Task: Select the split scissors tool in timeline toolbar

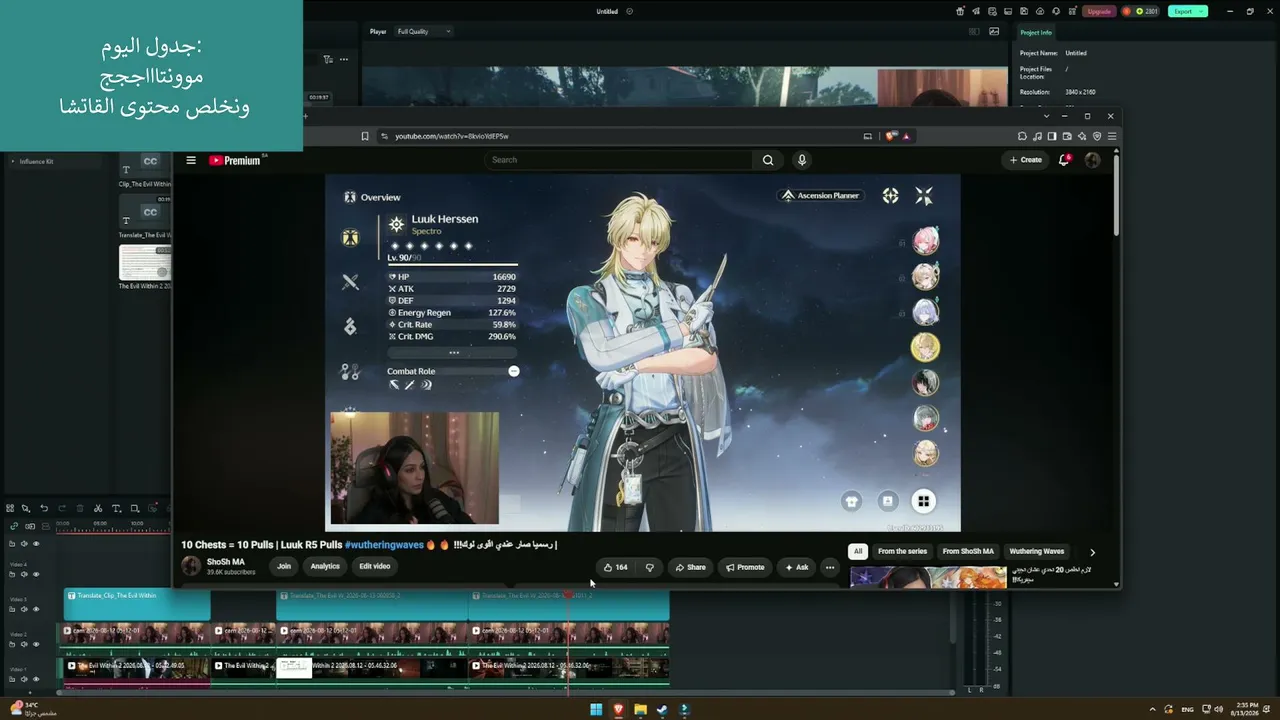Action: coord(98,508)
